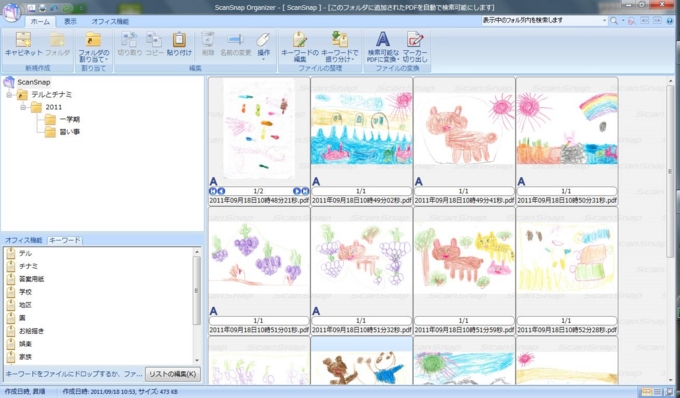Click the next search result arrow icon
680x398 pixels.
tap(657, 21)
